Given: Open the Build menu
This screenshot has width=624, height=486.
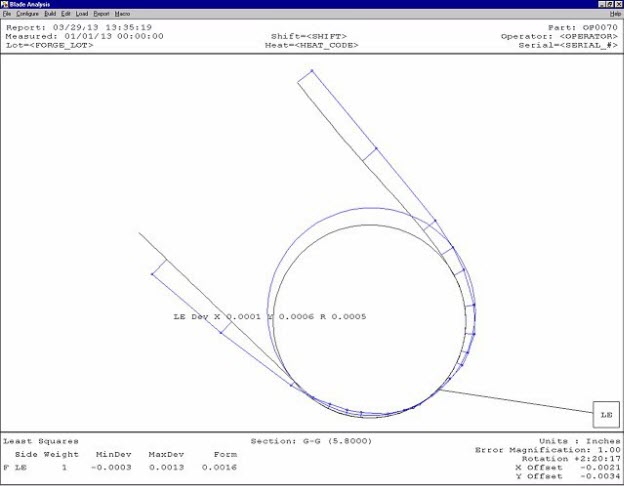Looking at the screenshot, I should pos(50,14).
